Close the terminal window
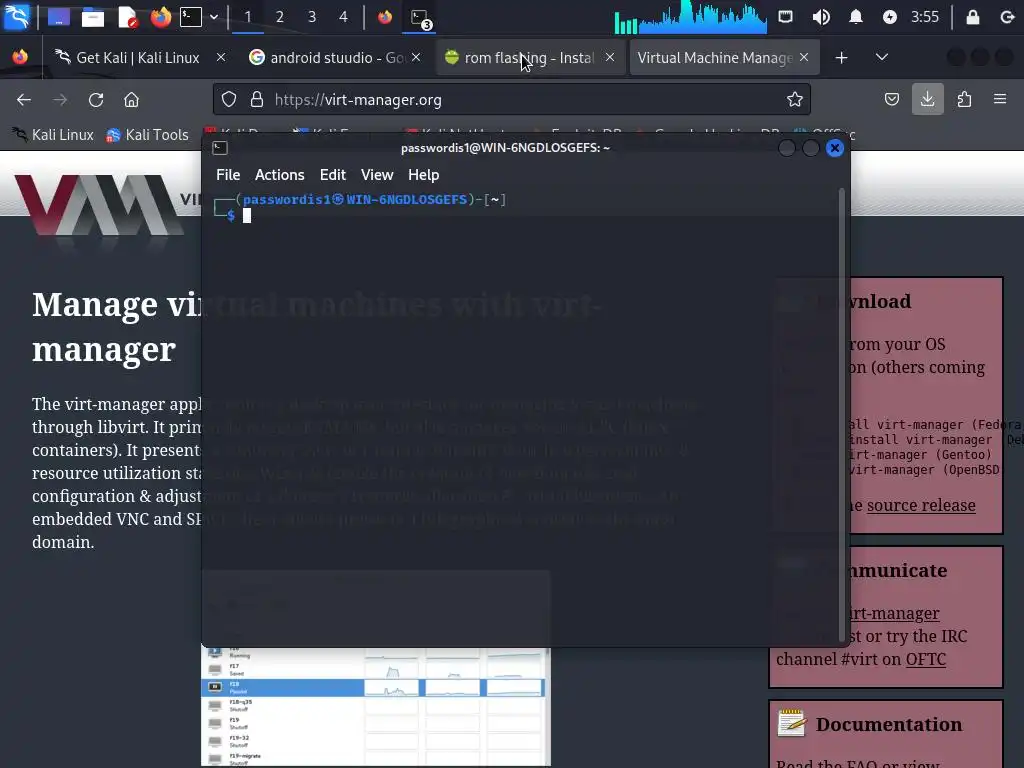This screenshot has height=768, width=1024. coord(835,148)
